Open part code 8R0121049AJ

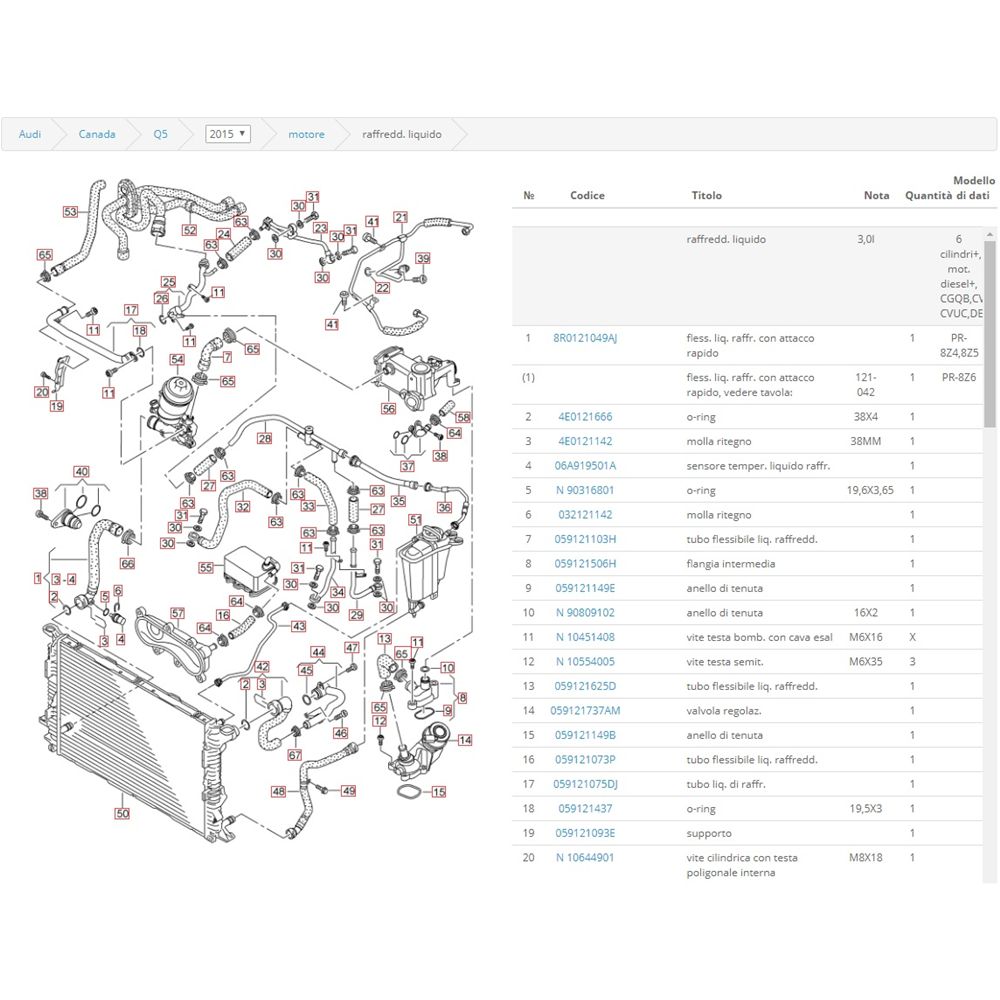point(585,338)
